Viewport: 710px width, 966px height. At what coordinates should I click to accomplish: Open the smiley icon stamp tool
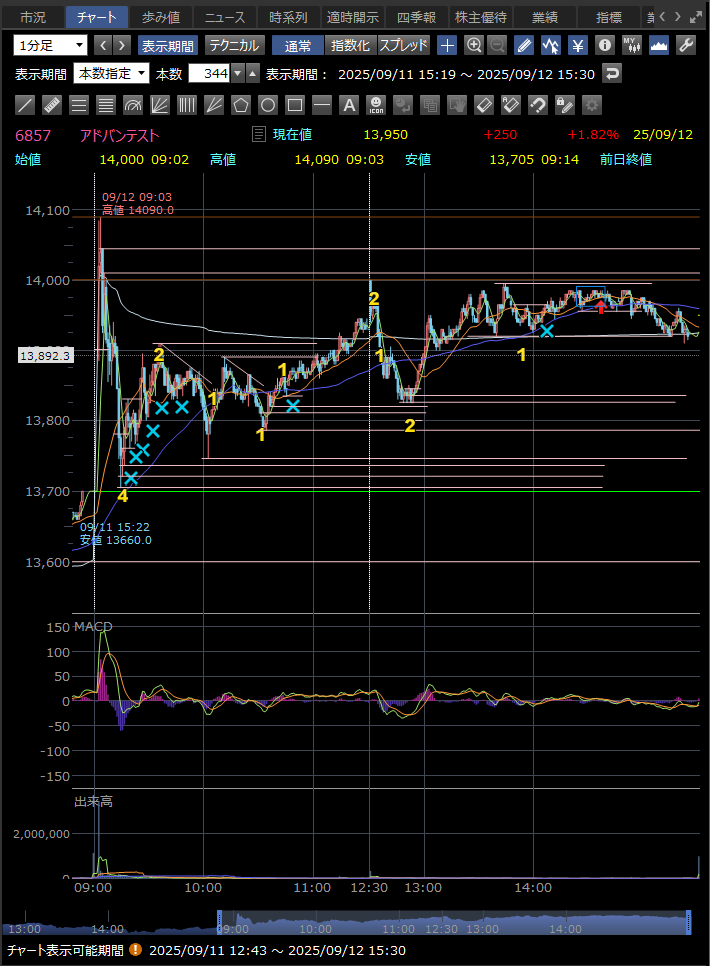tap(376, 105)
